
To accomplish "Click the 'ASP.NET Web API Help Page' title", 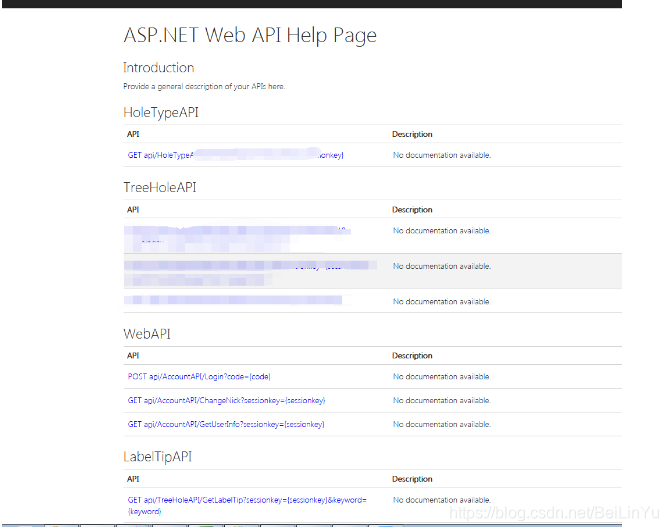I will (250, 35).
